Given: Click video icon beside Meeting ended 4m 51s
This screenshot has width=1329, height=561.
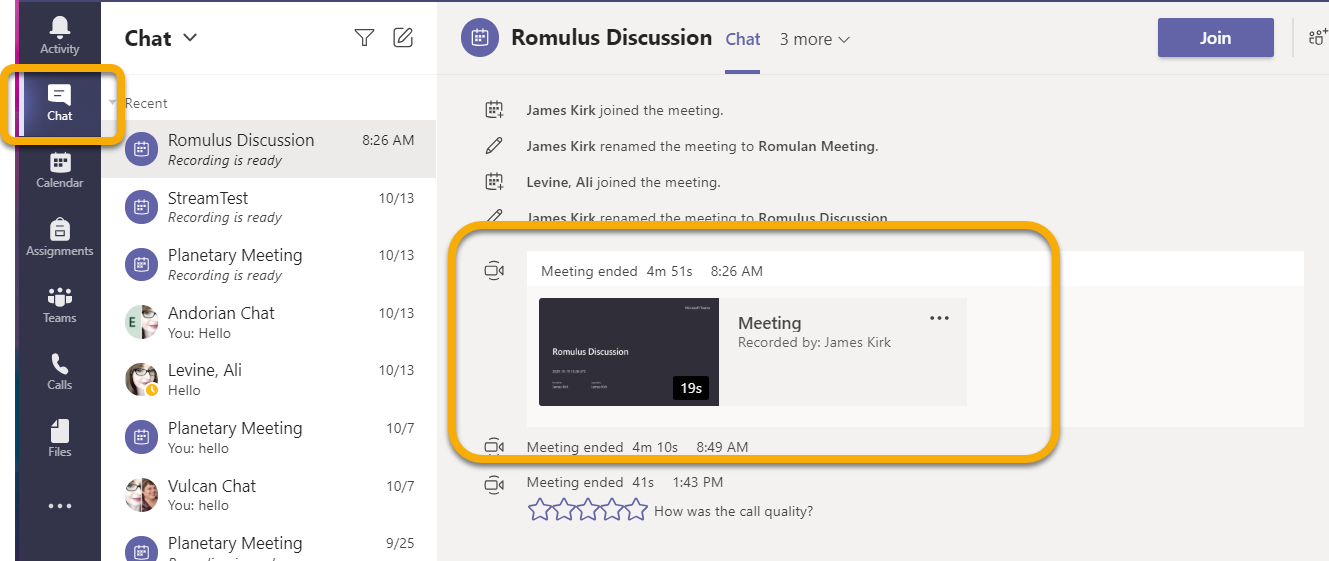Looking at the screenshot, I should coord(493,271).
